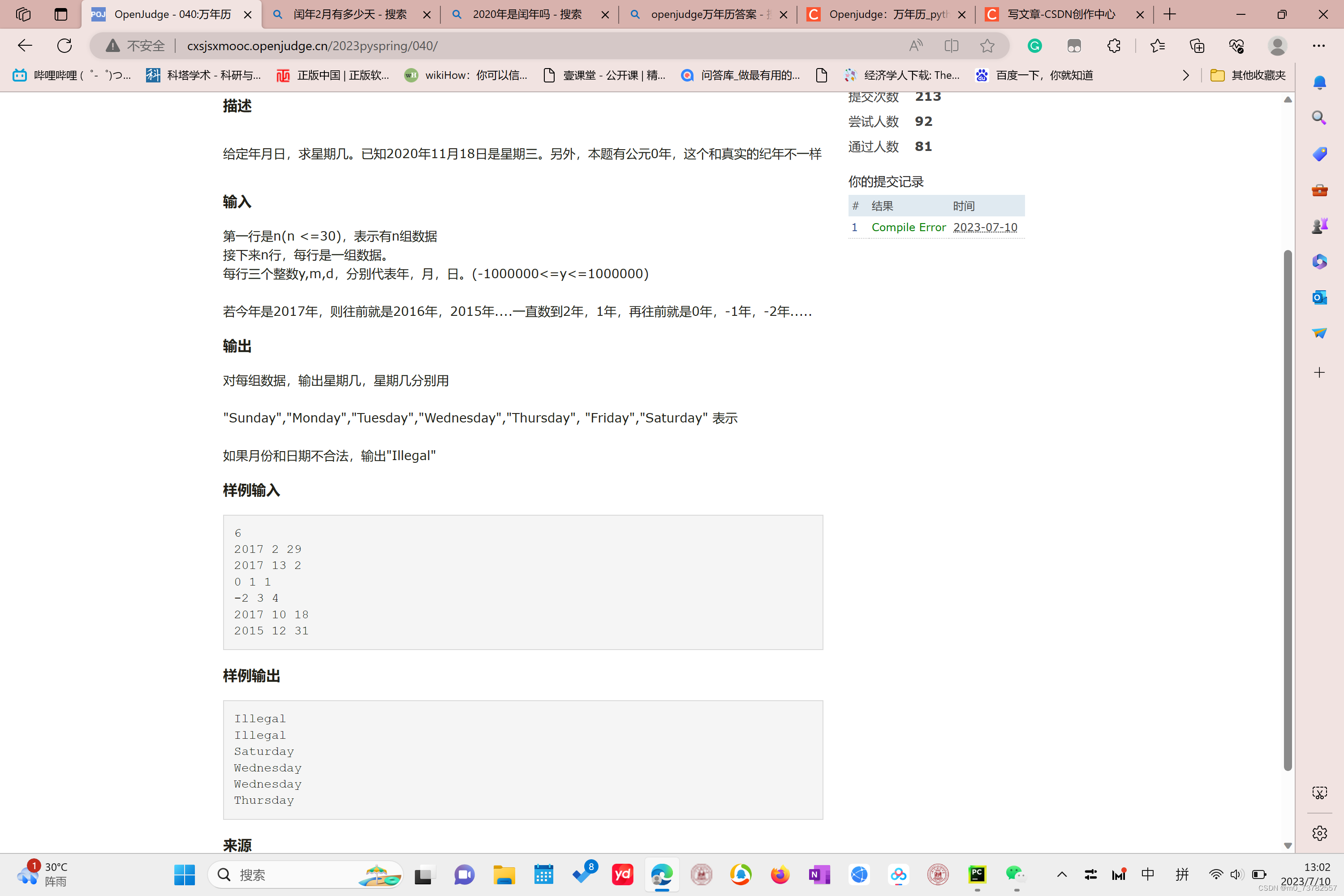Click the browser refresh button
Viewport: 1344px width, 896px height.
64,46
